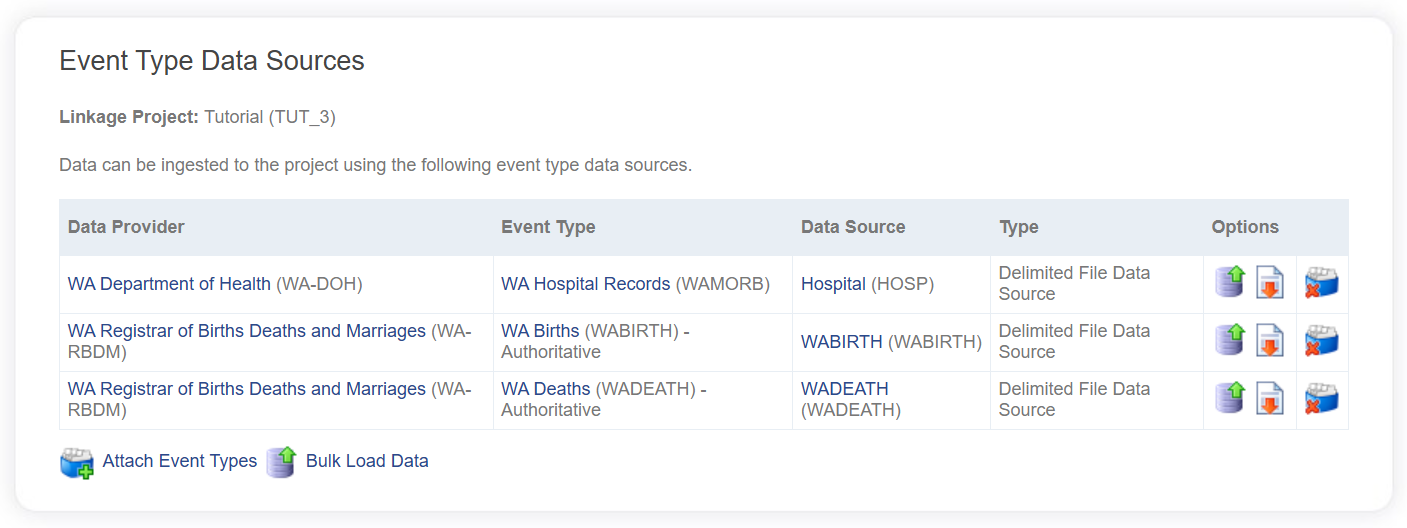Screen dimensions: 1407x528
Task: Open the WADEATH data source link
Action: pos(844,389)
